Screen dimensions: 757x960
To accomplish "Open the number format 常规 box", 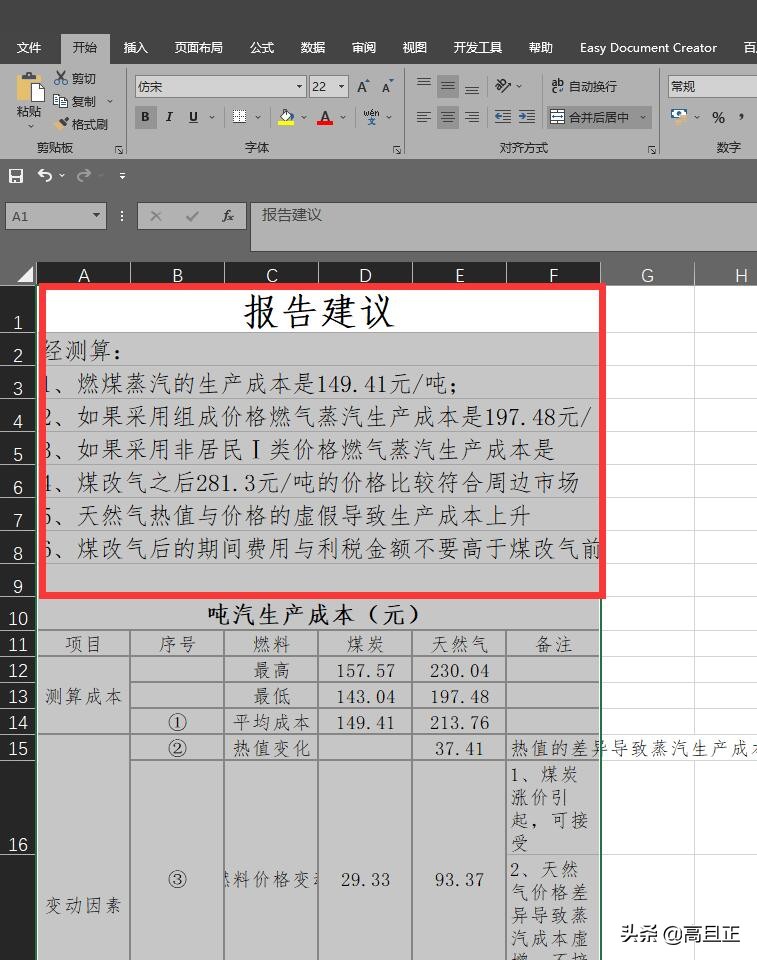I will [x=712, y=86].
